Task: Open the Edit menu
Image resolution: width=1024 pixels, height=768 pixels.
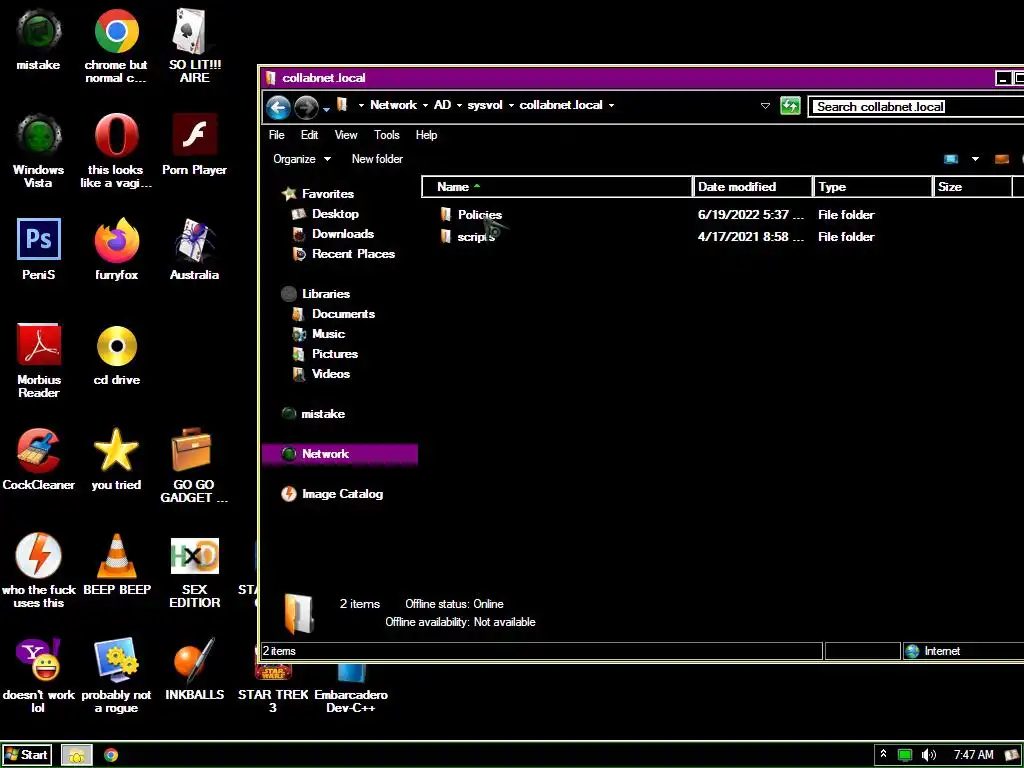Action: pos(310,135)
